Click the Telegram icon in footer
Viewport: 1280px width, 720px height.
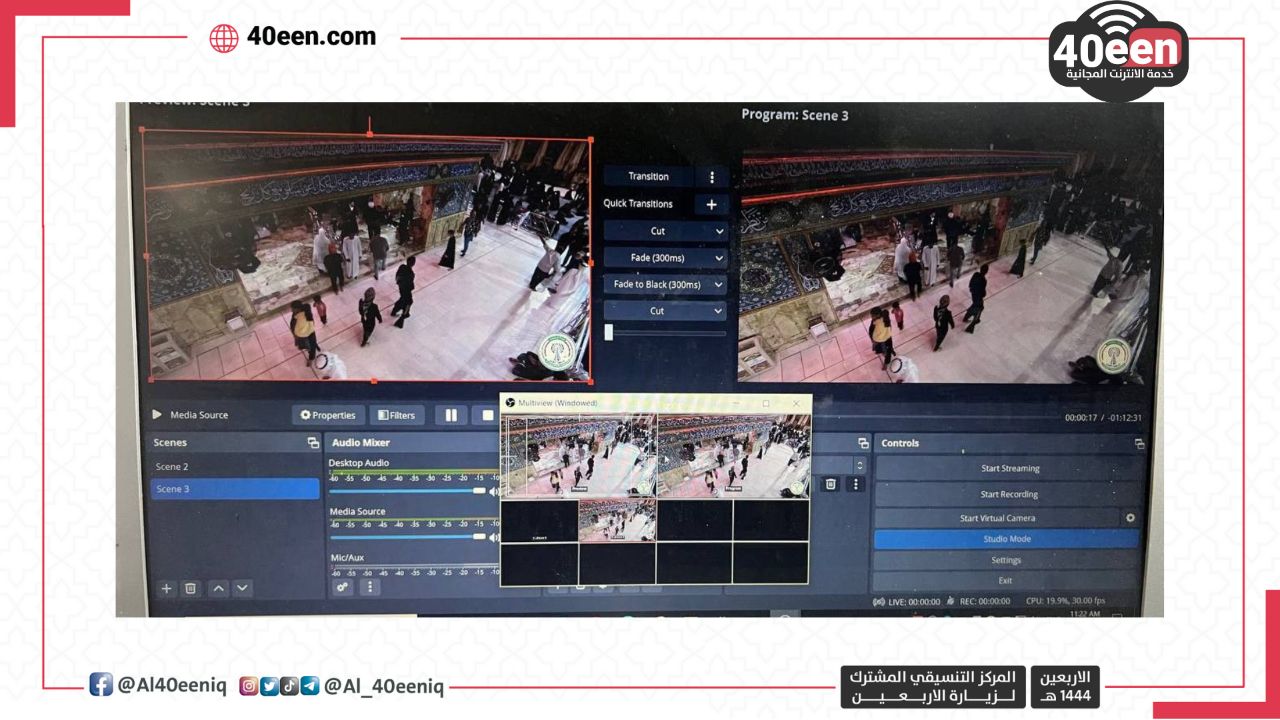[x=310, y=686]
